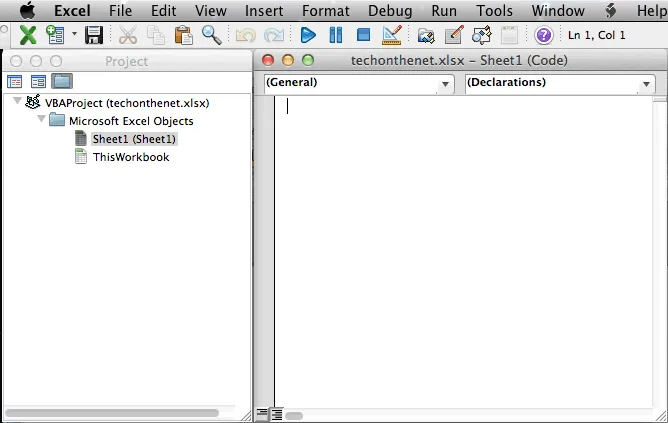Viewport: 668px width, 423px height.
Task: Click the Find magnifying glass icon
Action: pos(211,35)
